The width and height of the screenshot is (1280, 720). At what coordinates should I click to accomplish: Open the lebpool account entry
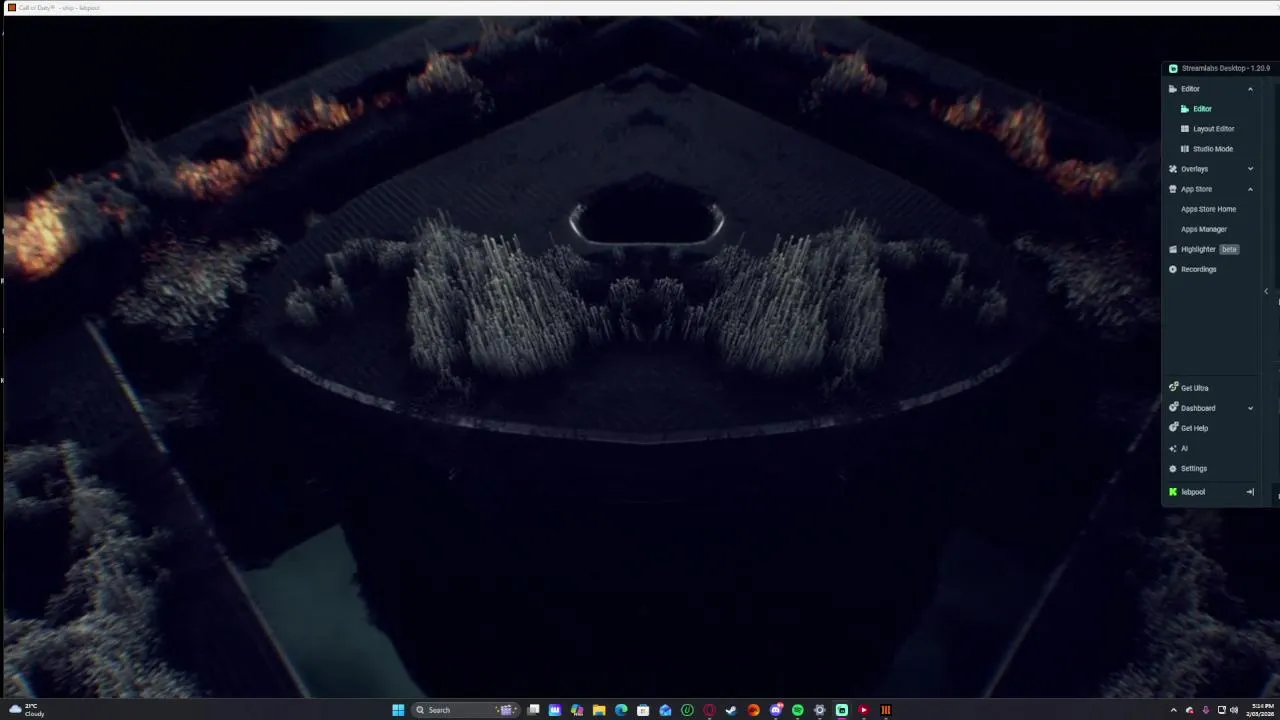(x=1187, y=492)
